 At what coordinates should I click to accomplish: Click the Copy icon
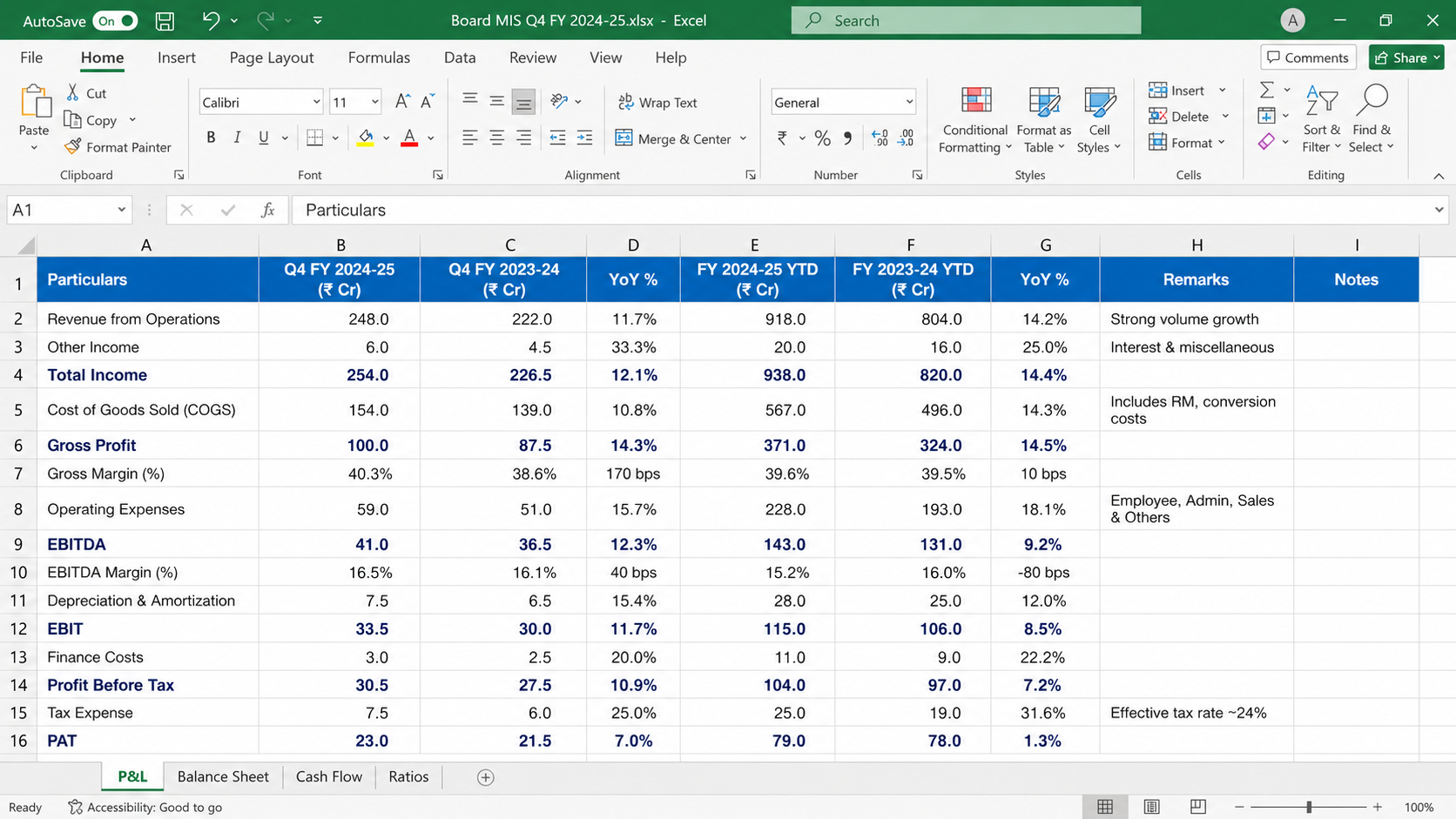click(73, 119)
